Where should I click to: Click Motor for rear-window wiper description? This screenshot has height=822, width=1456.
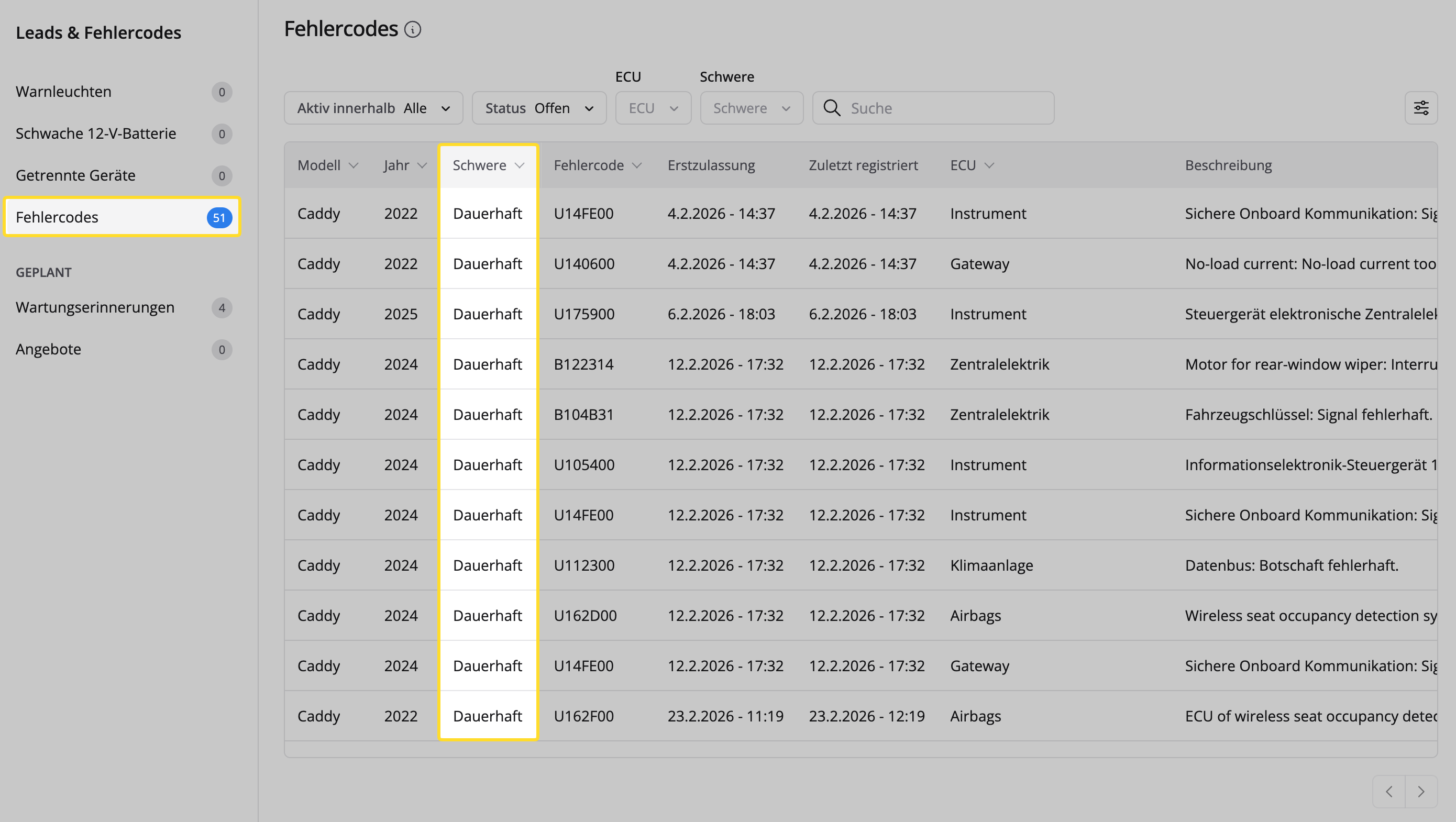1311,364
